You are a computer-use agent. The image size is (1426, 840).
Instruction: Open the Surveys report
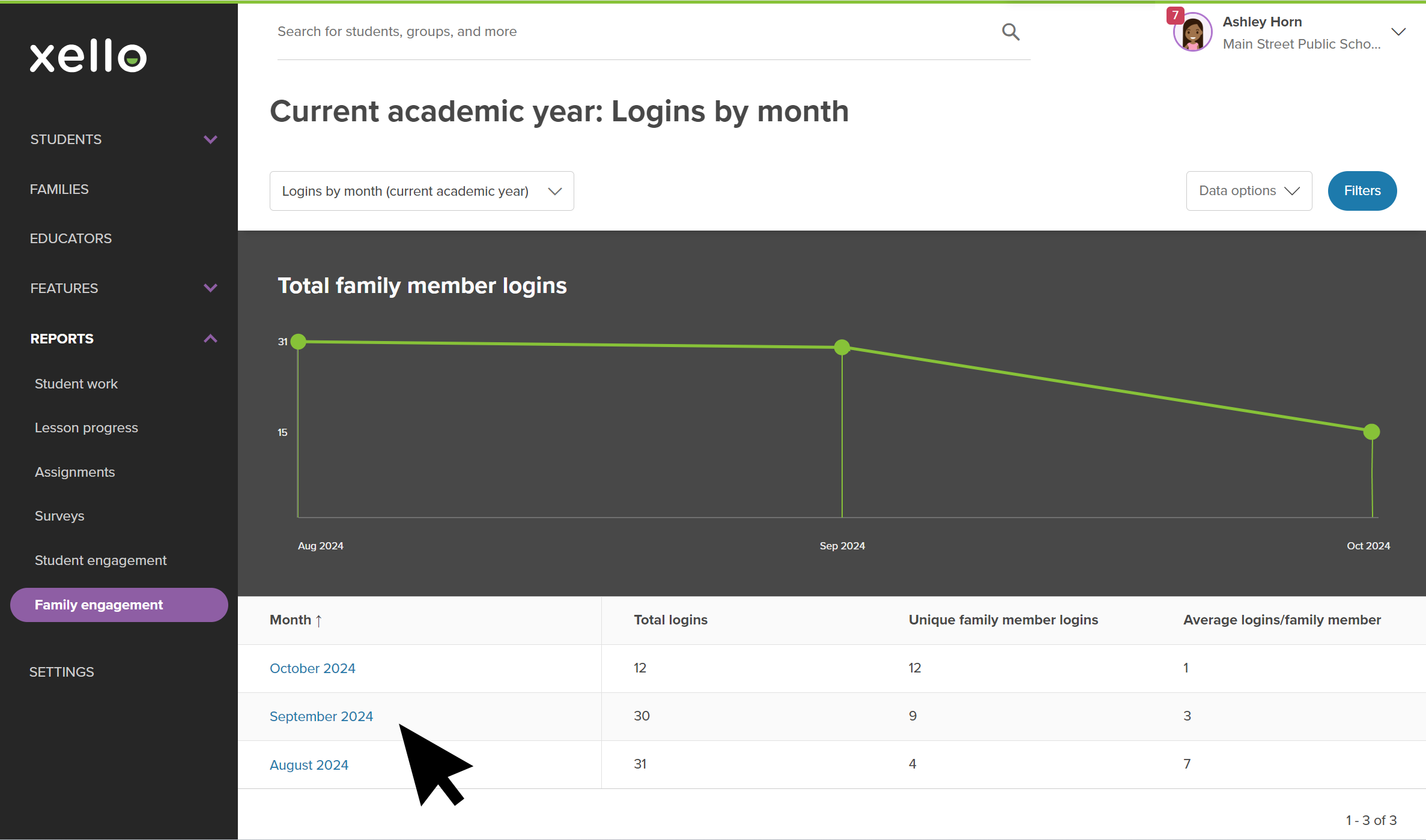coord(59,516)
